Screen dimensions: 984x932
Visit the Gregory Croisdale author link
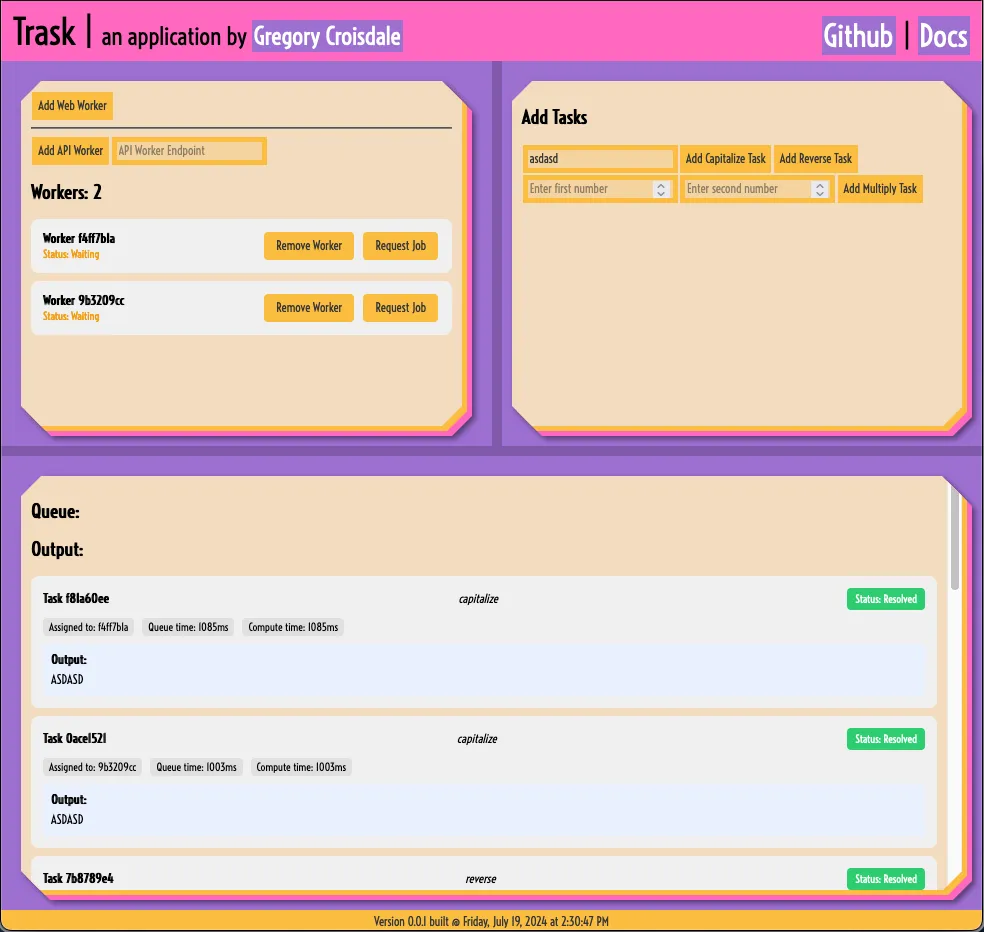[x=327, y=37]
